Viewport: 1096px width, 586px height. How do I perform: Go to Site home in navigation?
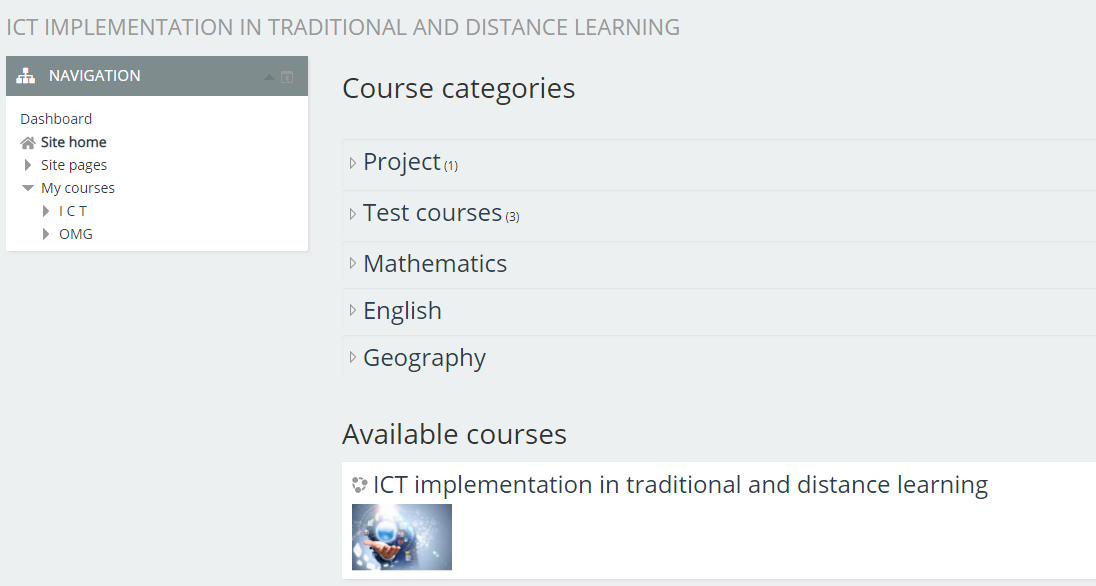point(74,142)
